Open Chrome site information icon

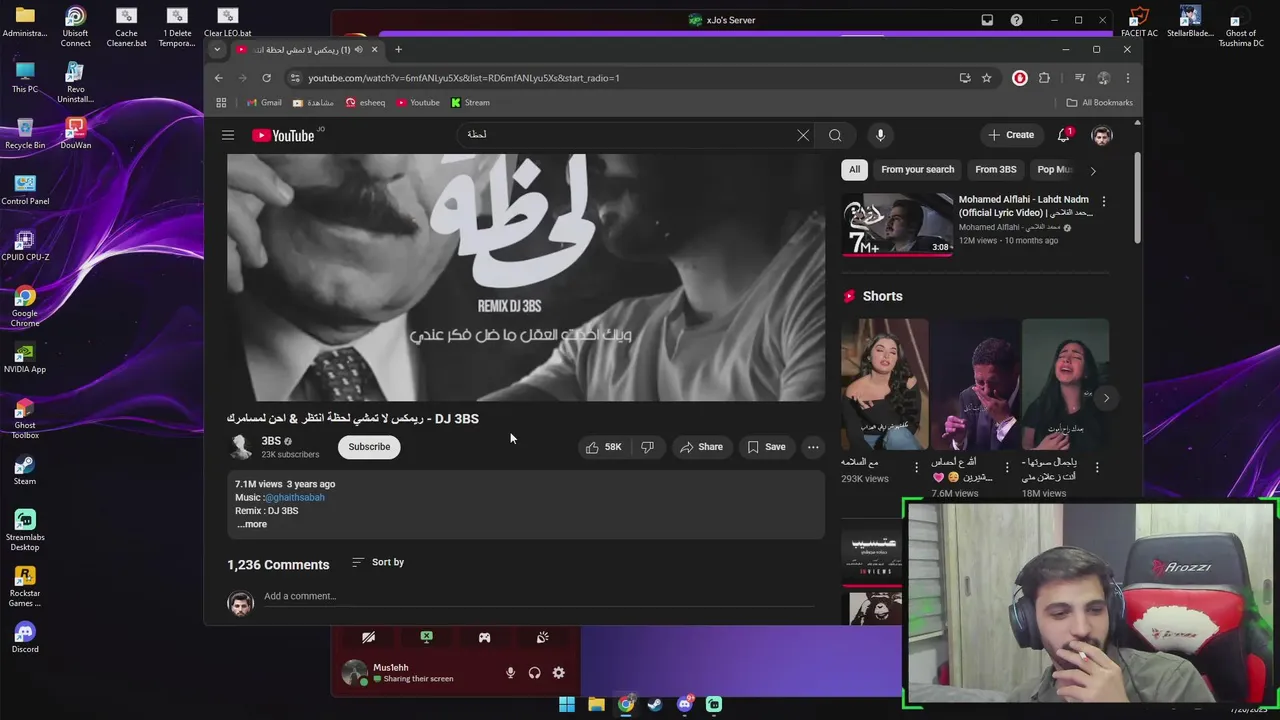295,78
